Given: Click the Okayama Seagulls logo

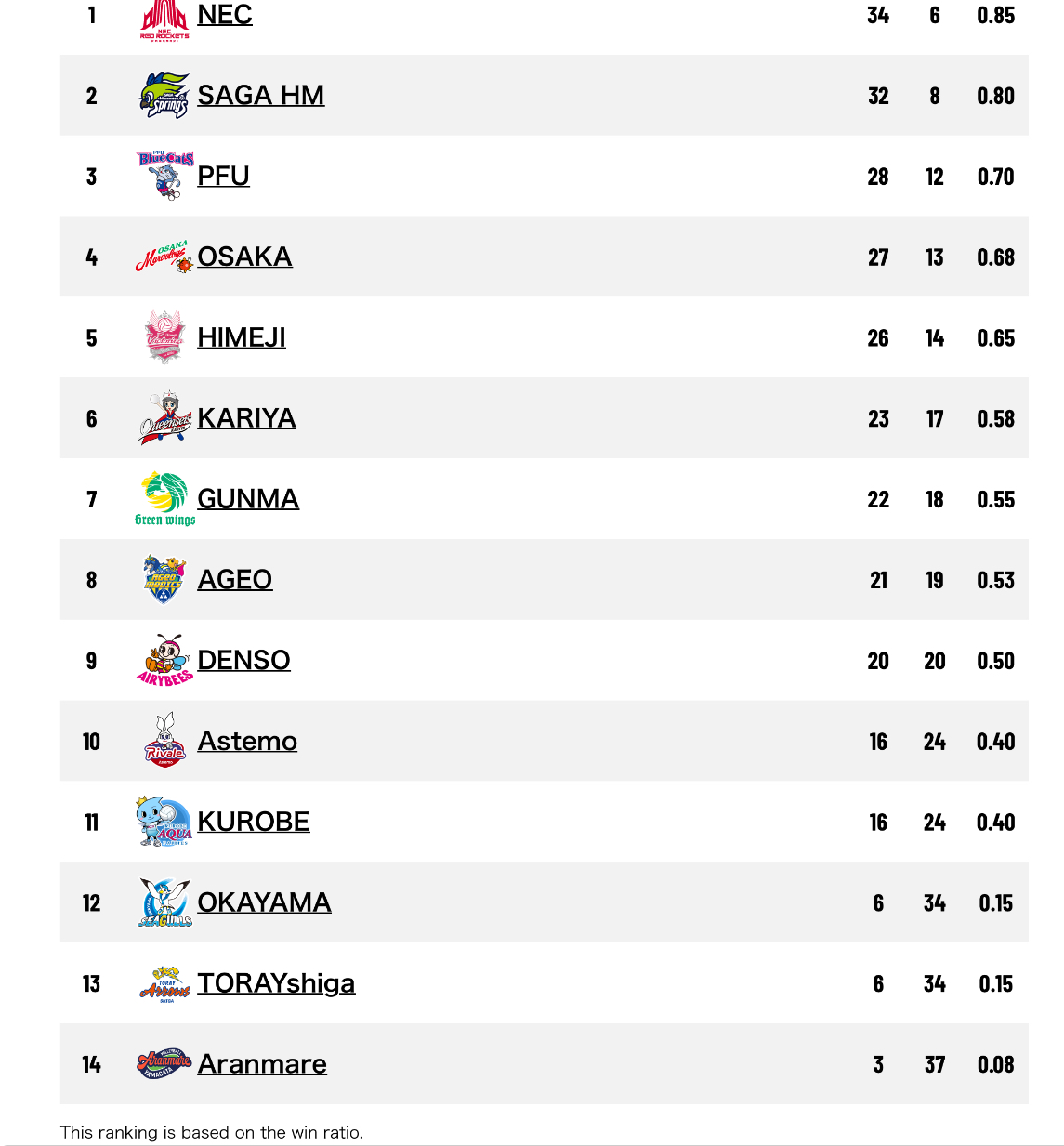Looking at the screenshot, I should 165,902.
